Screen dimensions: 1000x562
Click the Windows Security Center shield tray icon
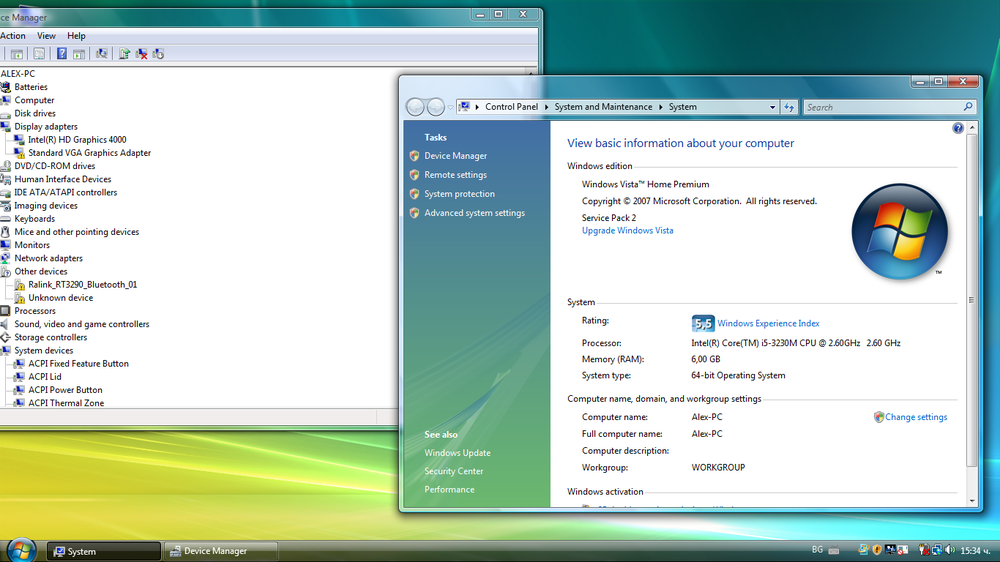coord(877,550)
